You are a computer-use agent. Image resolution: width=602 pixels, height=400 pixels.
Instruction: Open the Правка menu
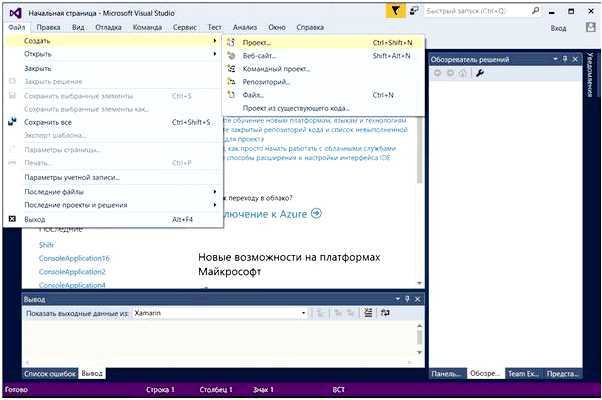click(x=48, y=27)
